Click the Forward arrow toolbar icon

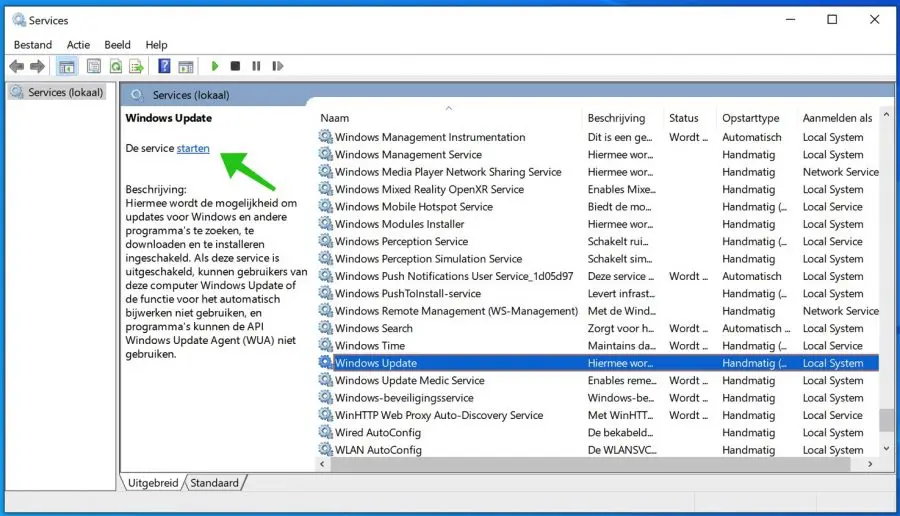37,67
